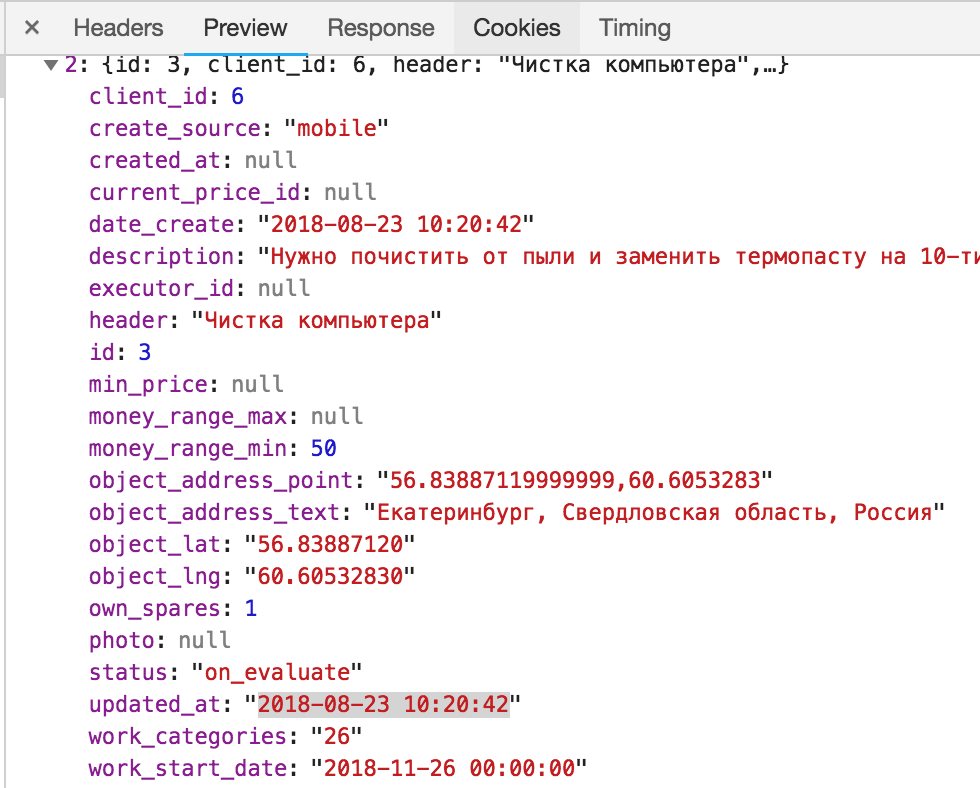Open the Response tab
980x788 pixels.
tap(380, 28)
